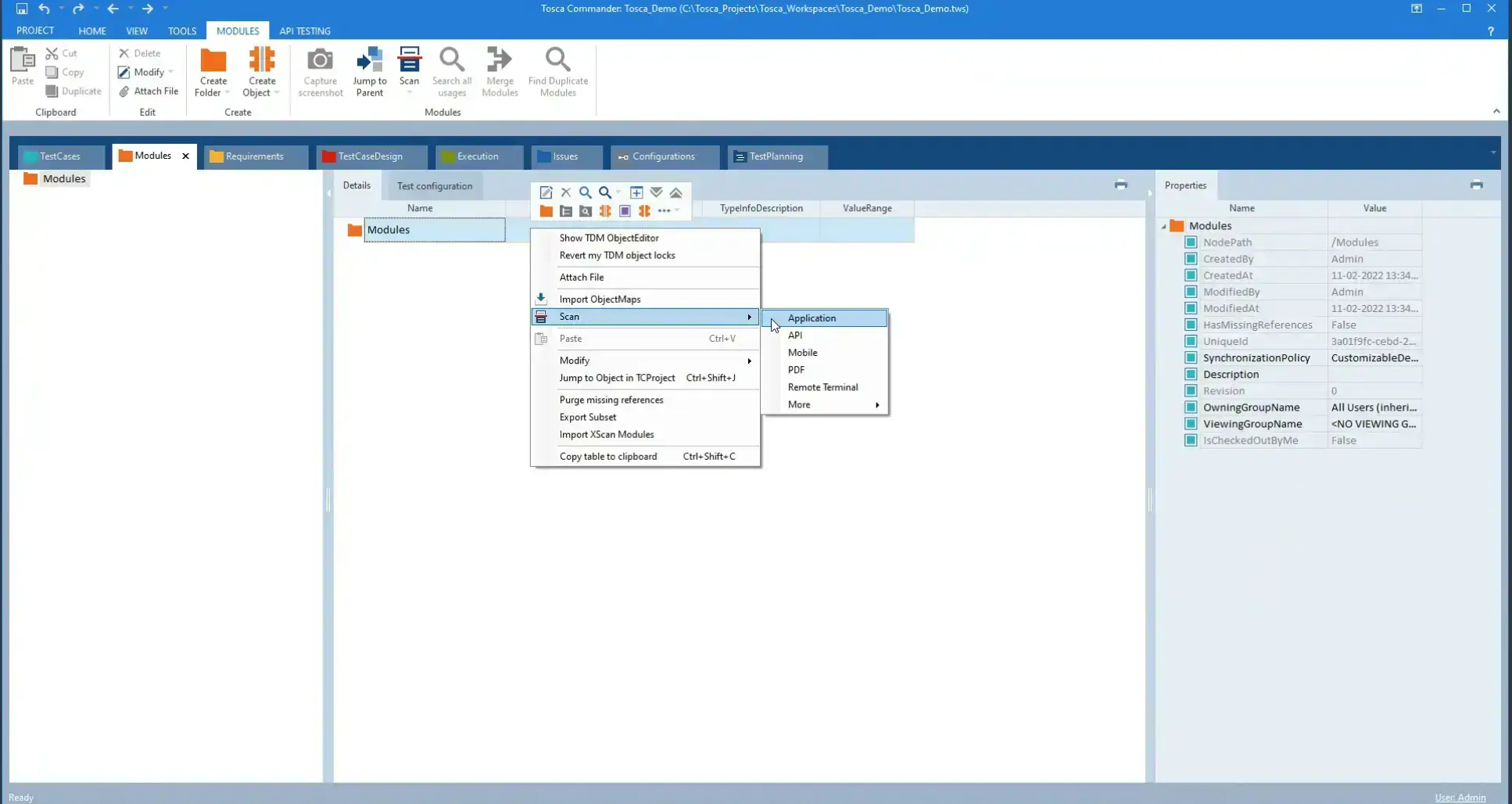Click the Jump to Parent icon
The image size is (1512, 804).
370,61
